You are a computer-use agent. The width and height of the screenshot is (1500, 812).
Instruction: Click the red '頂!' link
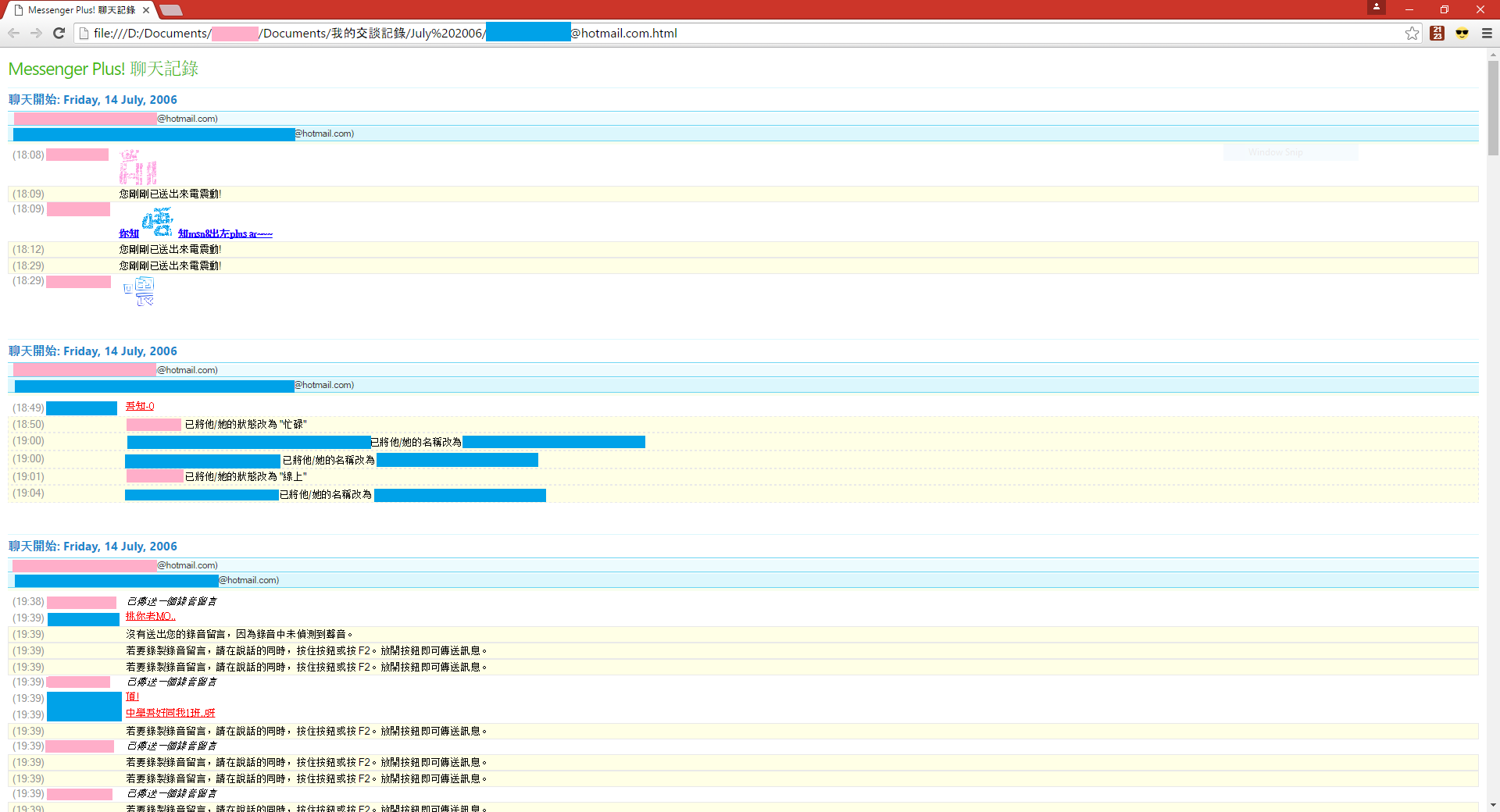tap(132, 696)
